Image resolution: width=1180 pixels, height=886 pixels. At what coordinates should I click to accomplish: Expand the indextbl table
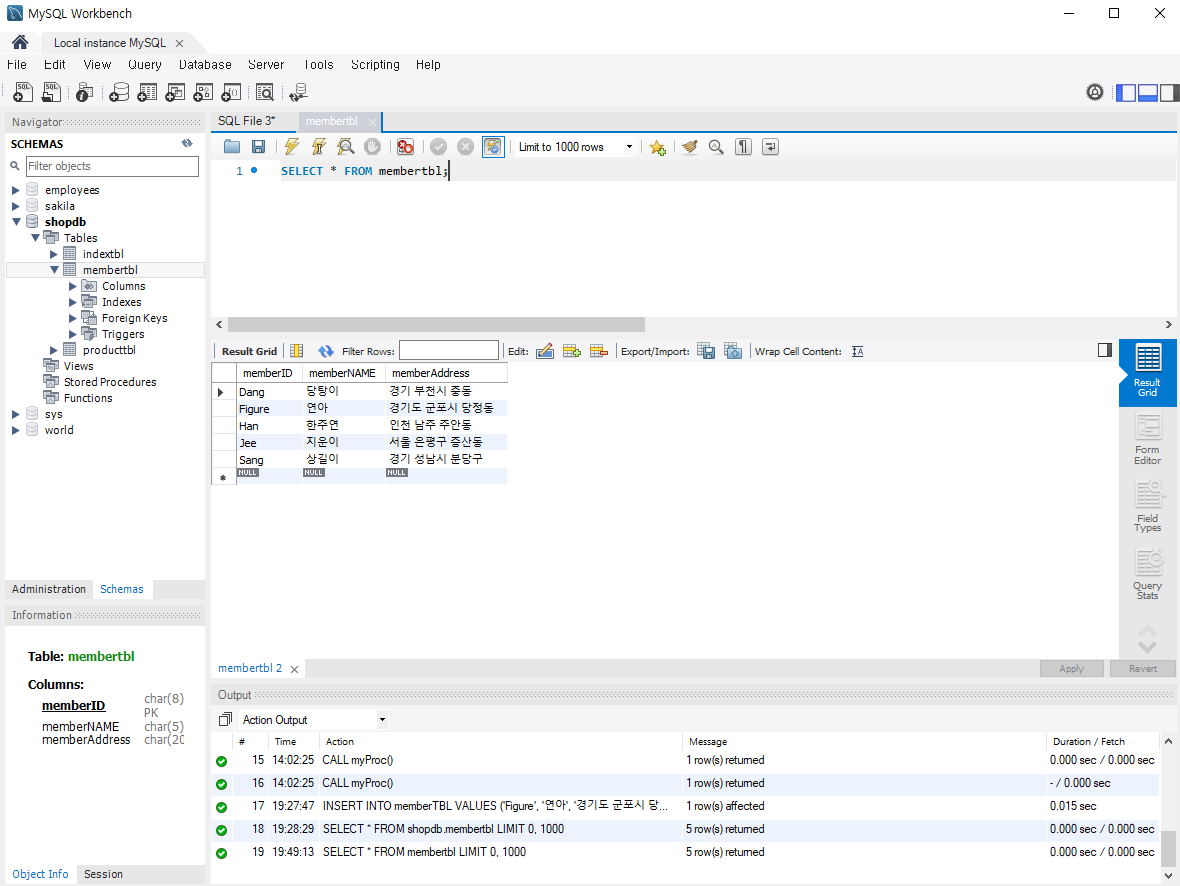pyautogui.click(x=53, y=254)
